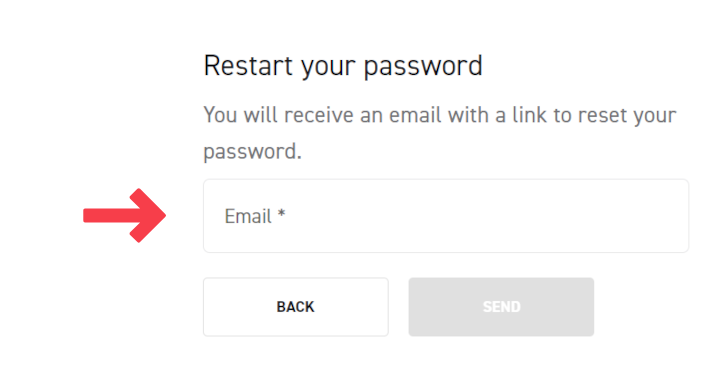
Task: Click the arrowhead of the red arrow
Action: [x=148, y=216]
